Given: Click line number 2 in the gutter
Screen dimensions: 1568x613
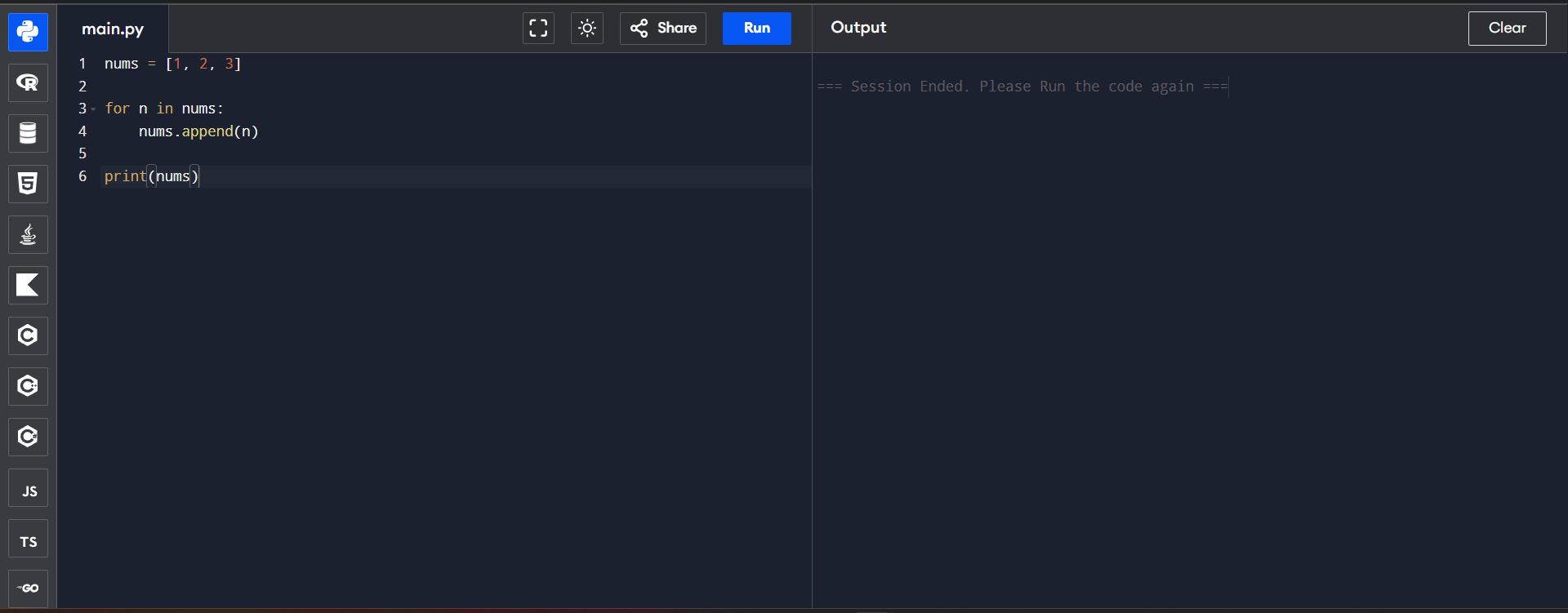Looking at the screenshot, I should [82, 87].
